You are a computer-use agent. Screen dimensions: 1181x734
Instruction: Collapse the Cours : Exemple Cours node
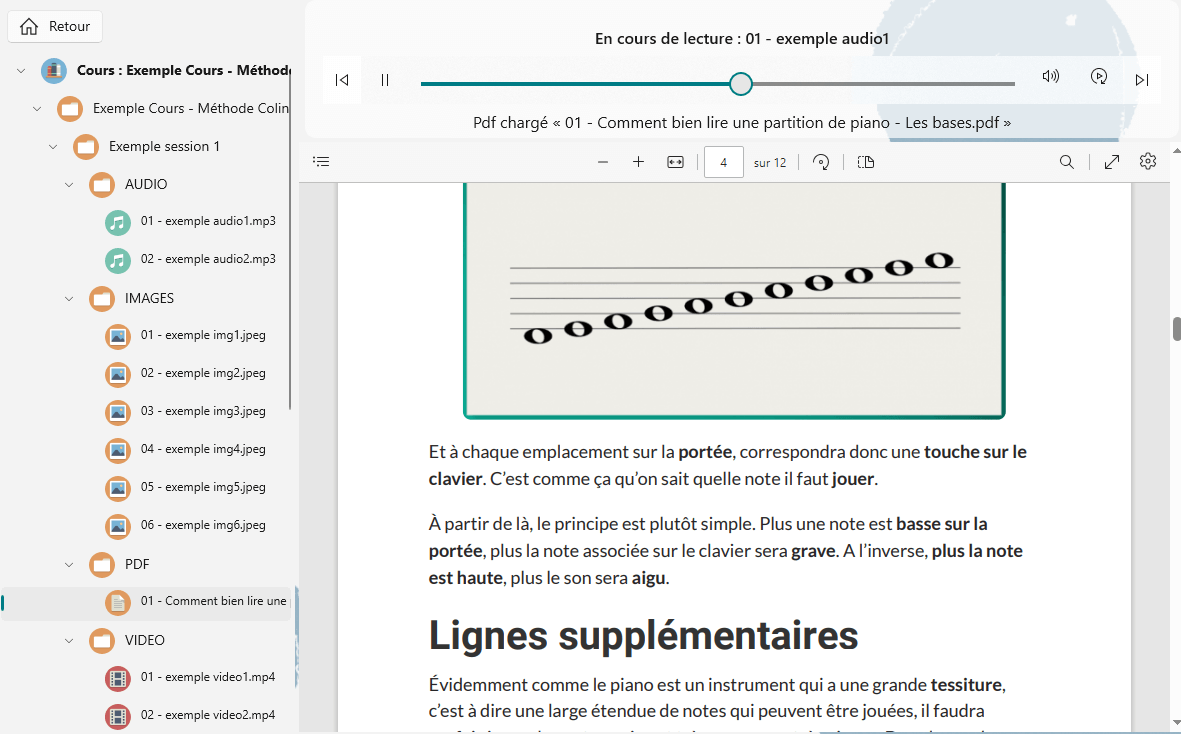click(21, 71)
